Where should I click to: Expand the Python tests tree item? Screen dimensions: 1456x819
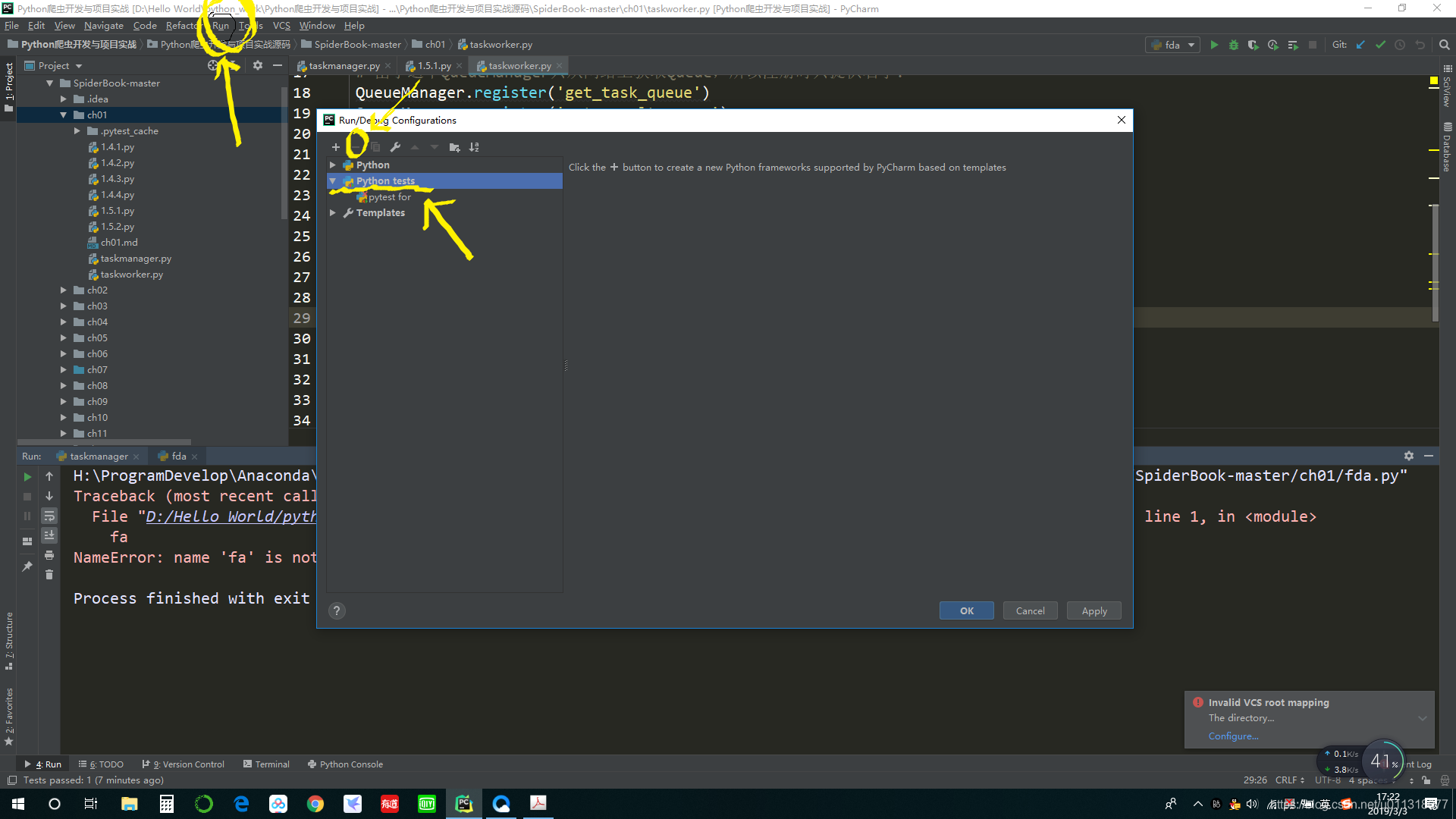tap(335, 181)
